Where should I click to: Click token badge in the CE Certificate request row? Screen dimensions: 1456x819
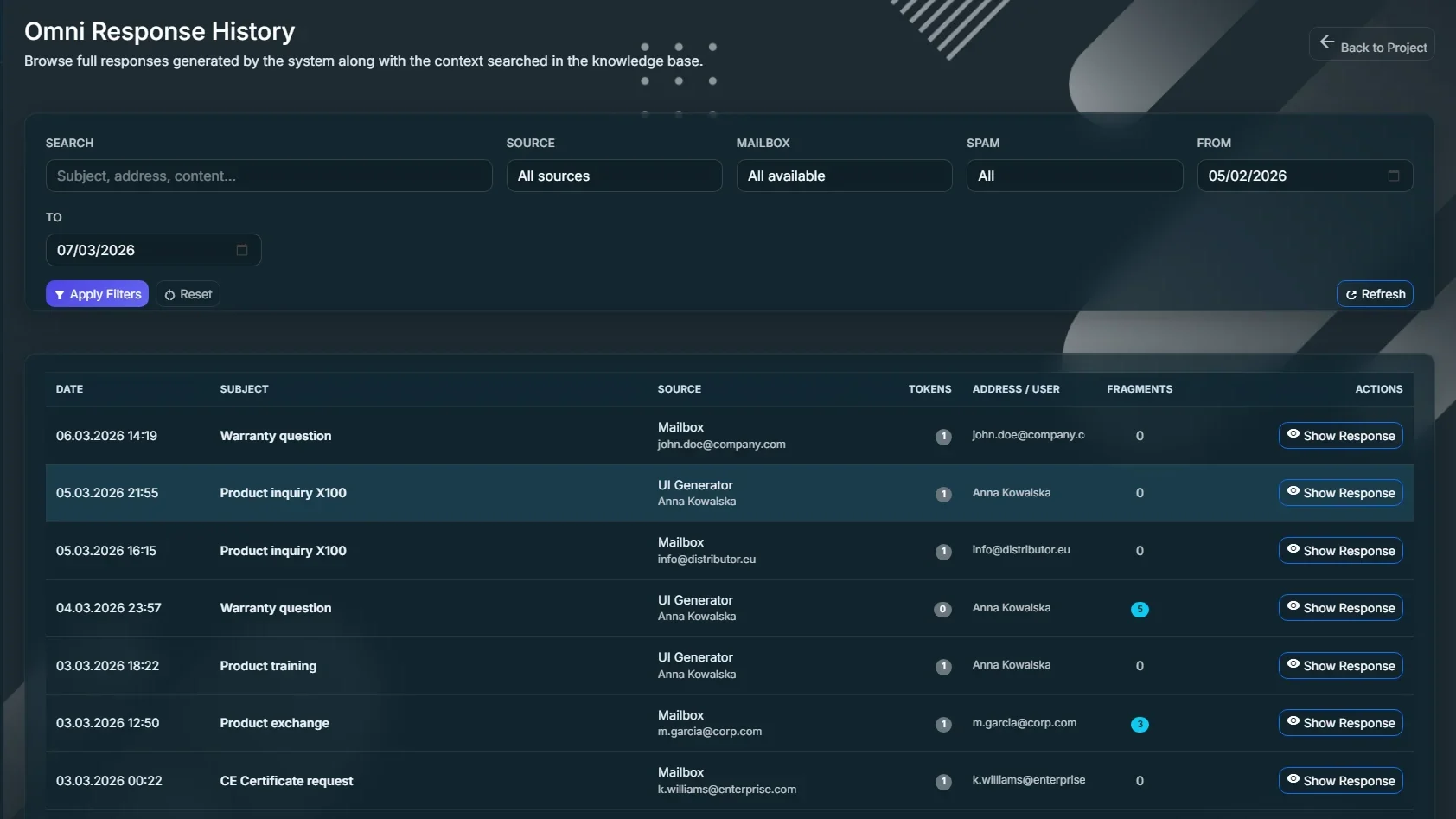(x=943, y=782)
